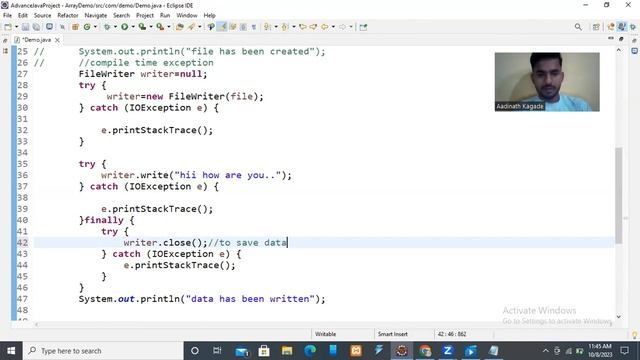The width and height of the screenshot is (640, 360).
Task: Click the Smart Insert status entry
Action: [393, 334]
